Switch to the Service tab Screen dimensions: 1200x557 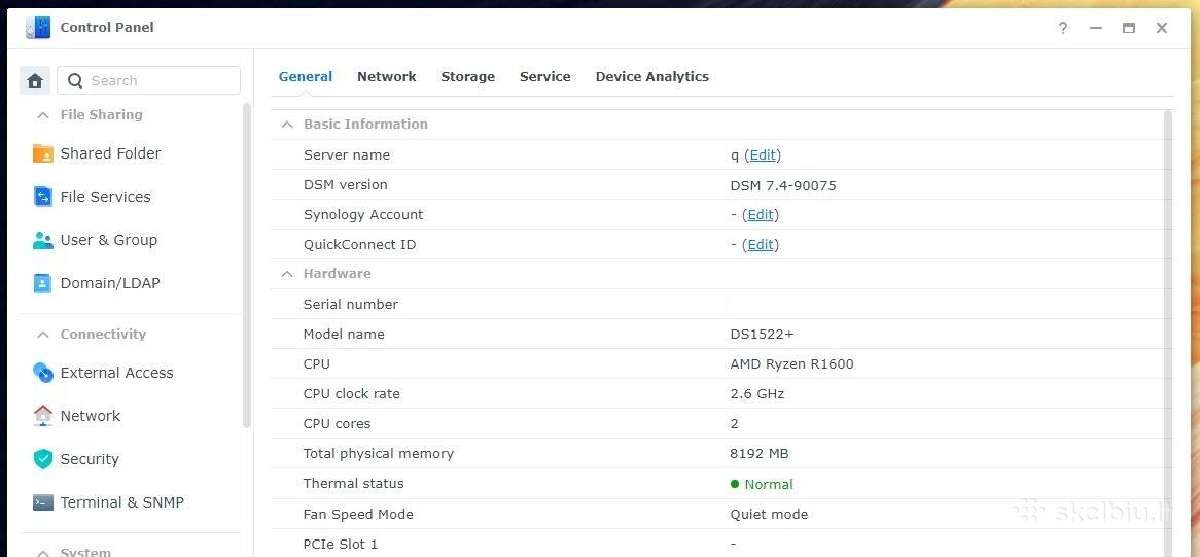(545, 77)
